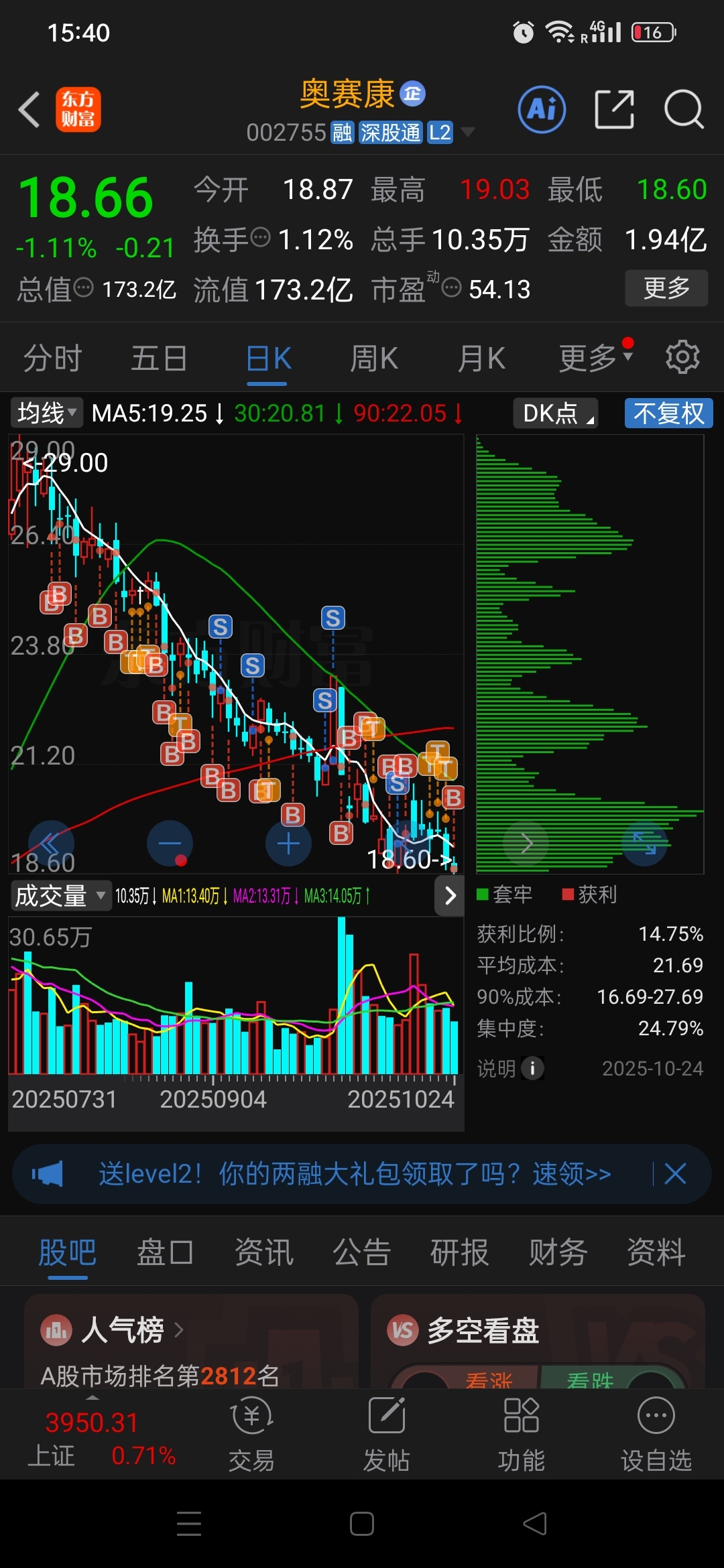The height and width of the screenshot is (1568, 724).
Task: Open level2 两融大礼包 promo link
Action: [355, 1174]
